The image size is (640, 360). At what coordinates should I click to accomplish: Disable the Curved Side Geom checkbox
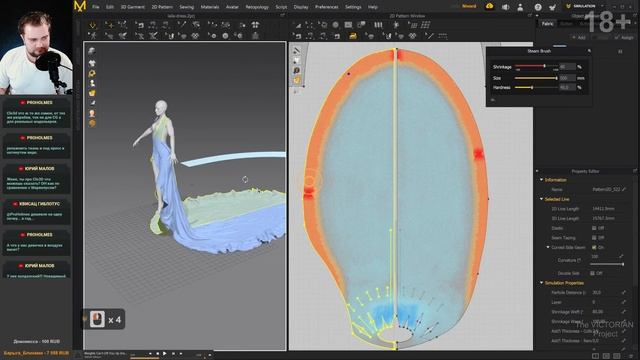594,247
